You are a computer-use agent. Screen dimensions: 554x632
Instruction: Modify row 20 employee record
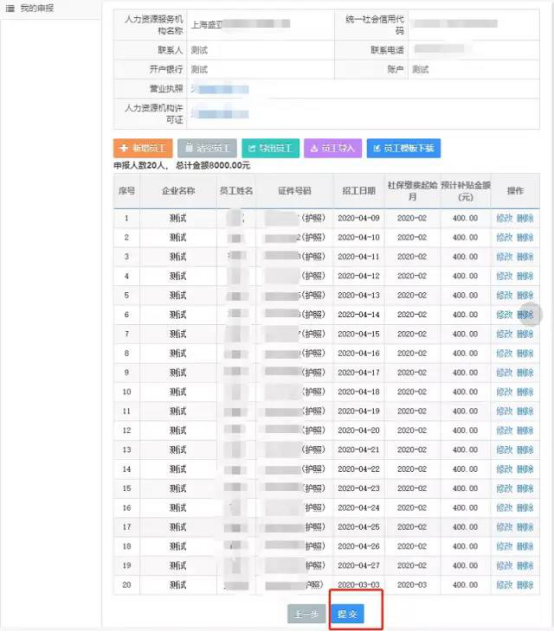pyautogui.click(x=504, y=585)
